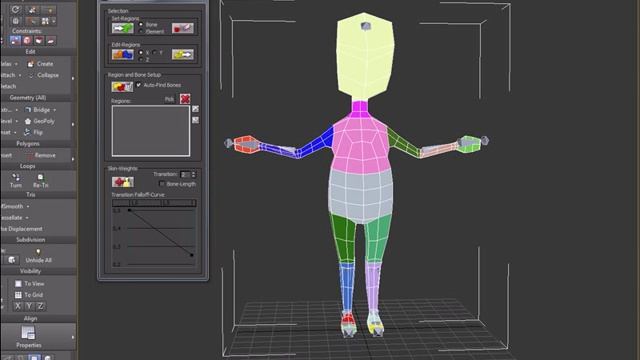Click the Transition spinner arrows
This screenshot has width=640, height=360.
(194, 175)
